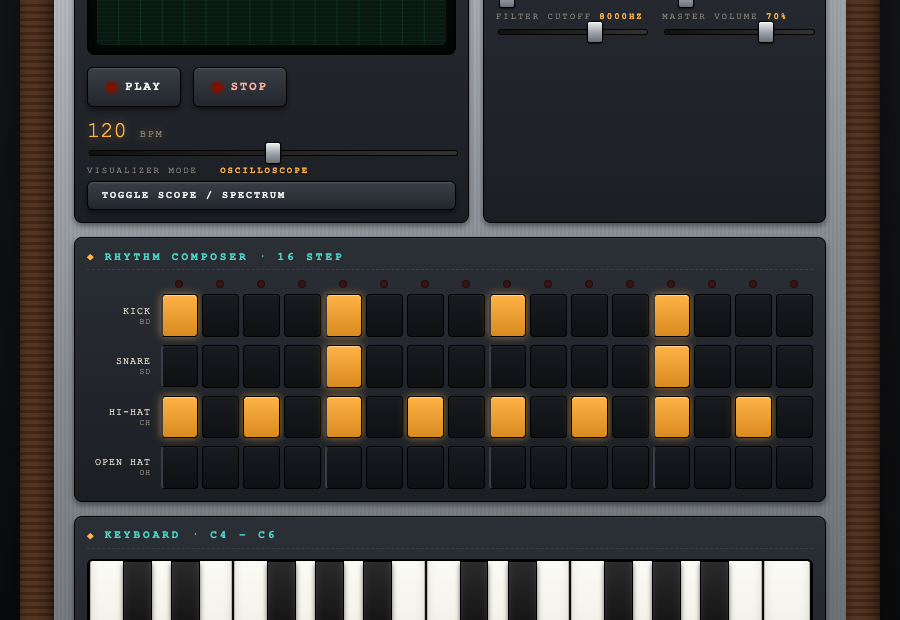Screen dimensions: 900x620
Task: Disable Hi-Hat step 11
Action: pos(589,417)
